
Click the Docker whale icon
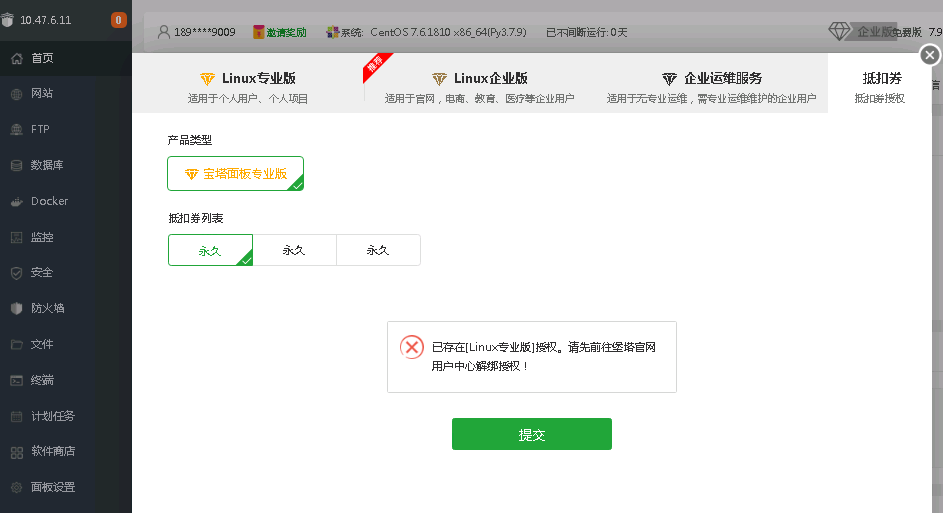point(16,201)
